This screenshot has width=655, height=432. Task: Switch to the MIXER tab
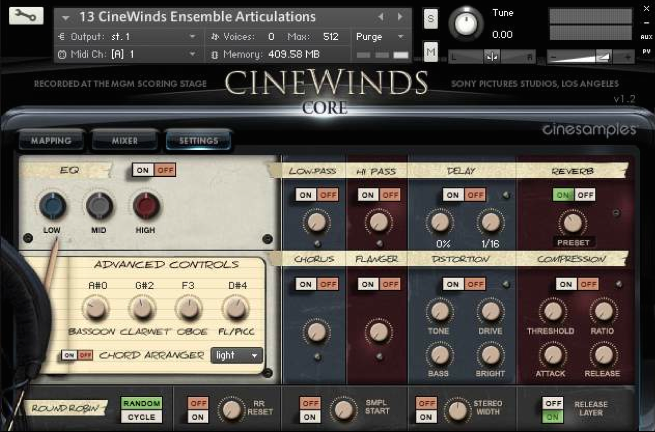(124, 141)
